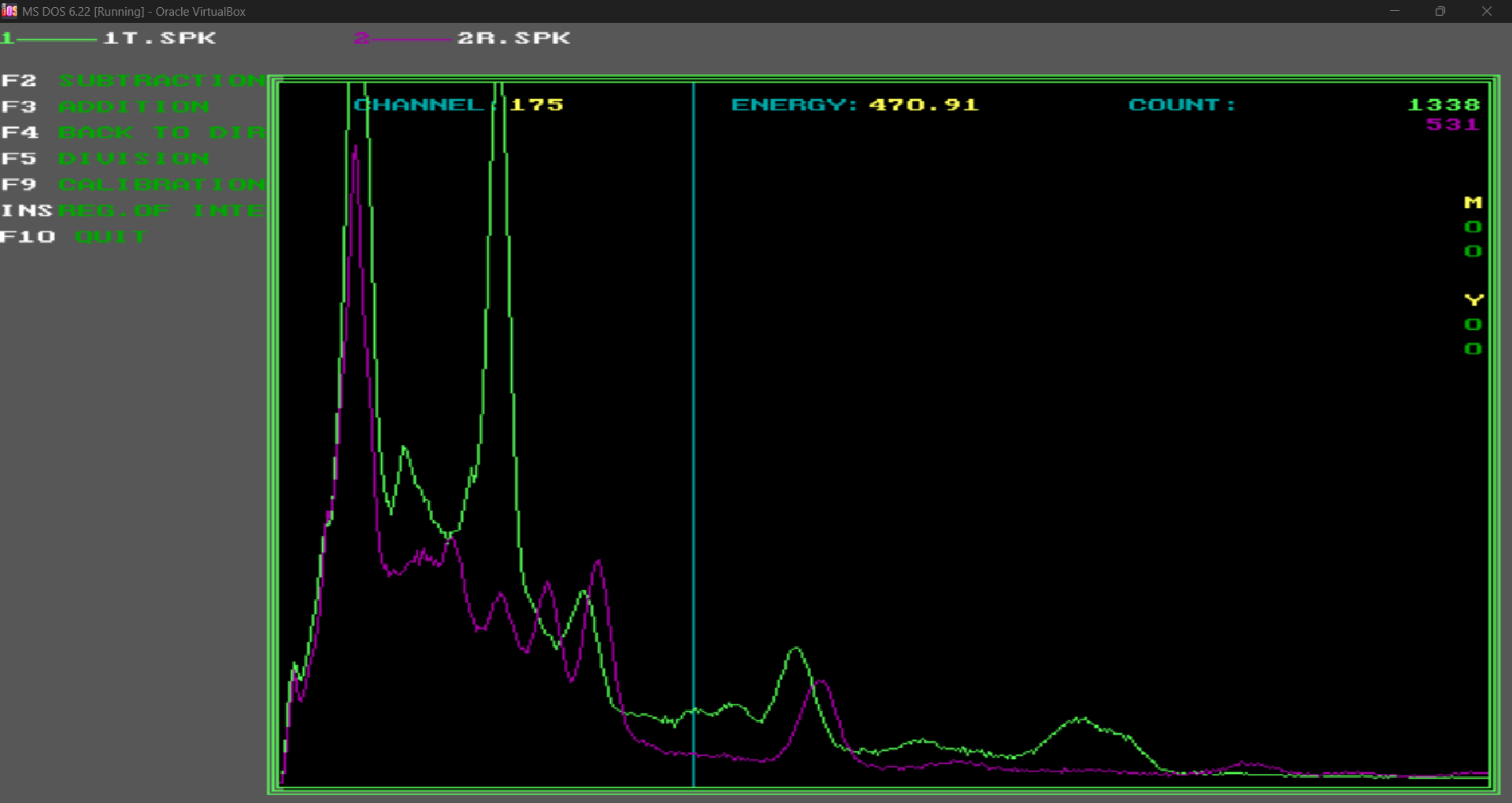The width and height of the screenshot is (1512, 803).
Task: Click the green COUNT value 1338
Action: click(1443, 105)
